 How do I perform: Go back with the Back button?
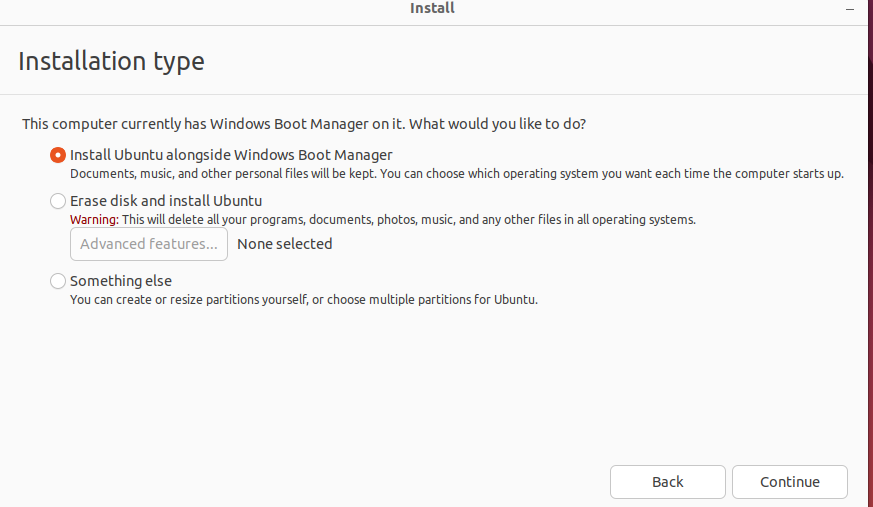668,482
